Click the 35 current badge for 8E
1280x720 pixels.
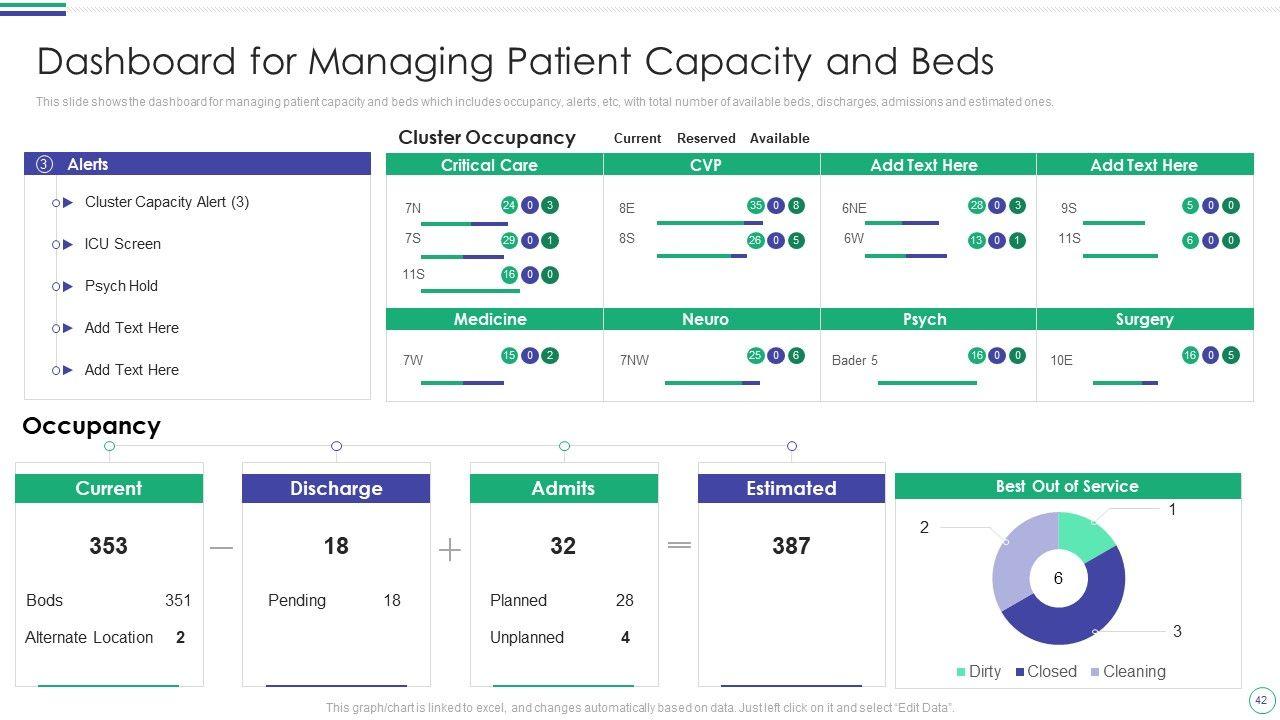click(756, 206)
